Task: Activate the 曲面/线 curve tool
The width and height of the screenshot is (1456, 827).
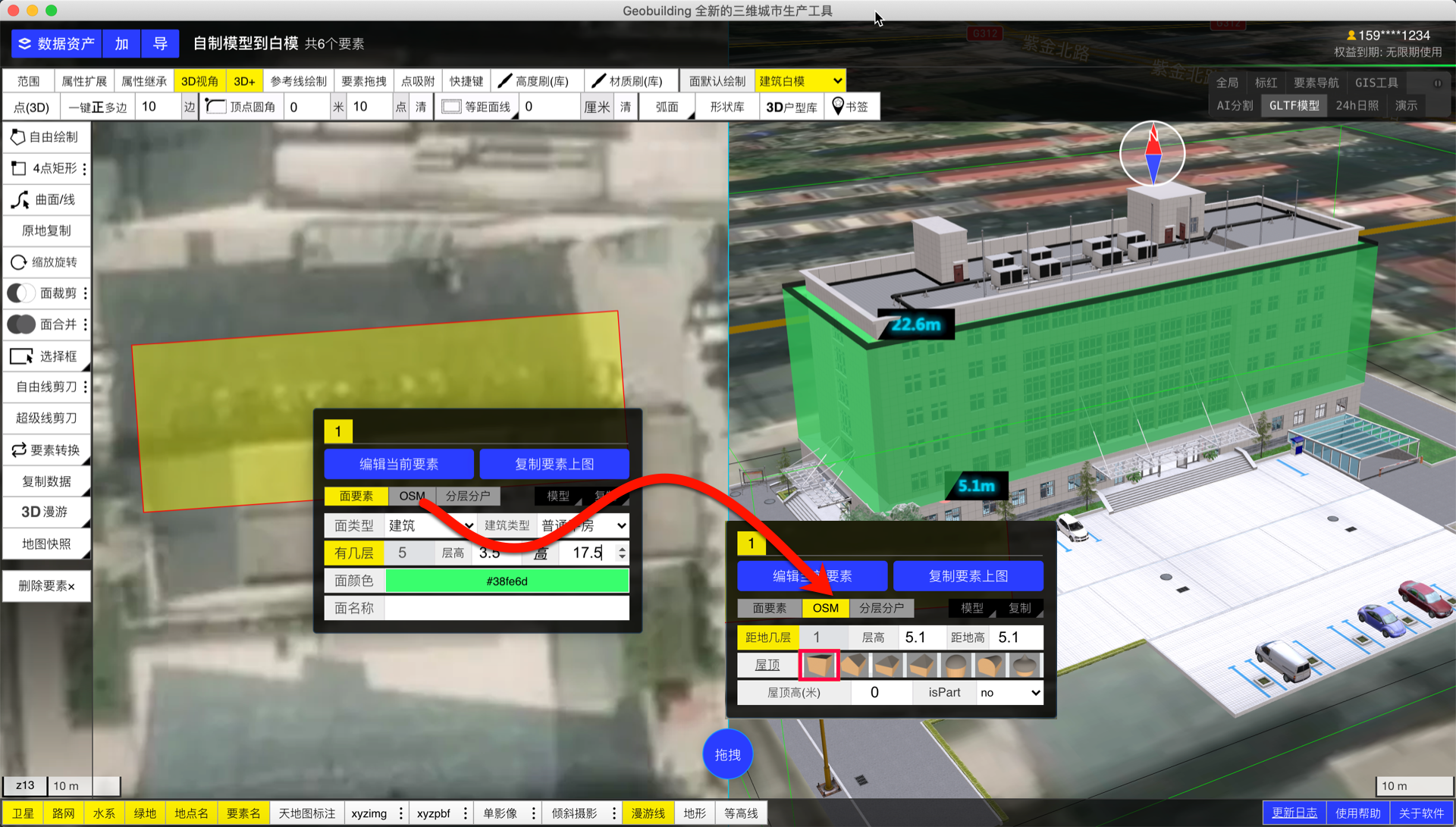Action: click(46, 199)
